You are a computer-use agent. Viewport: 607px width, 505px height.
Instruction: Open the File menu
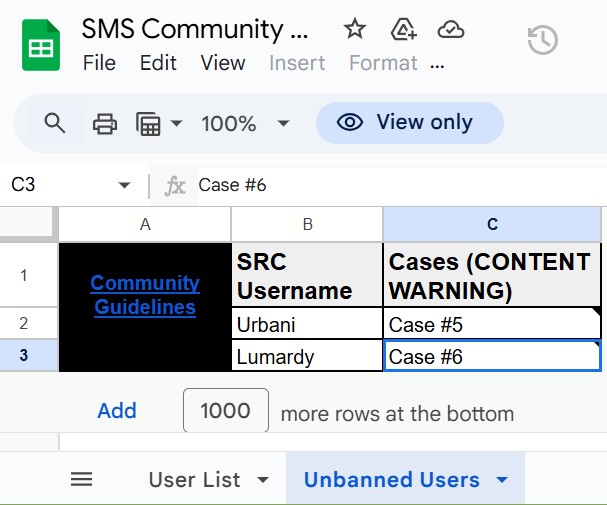99,63
